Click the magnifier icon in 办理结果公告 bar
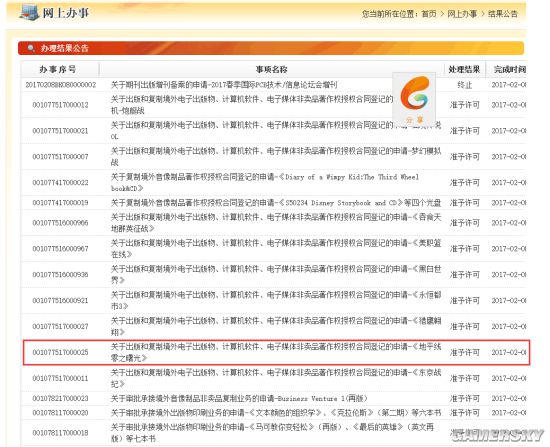Image resolution: width=550 pixels, height=447 pixels. click(31, 48)
